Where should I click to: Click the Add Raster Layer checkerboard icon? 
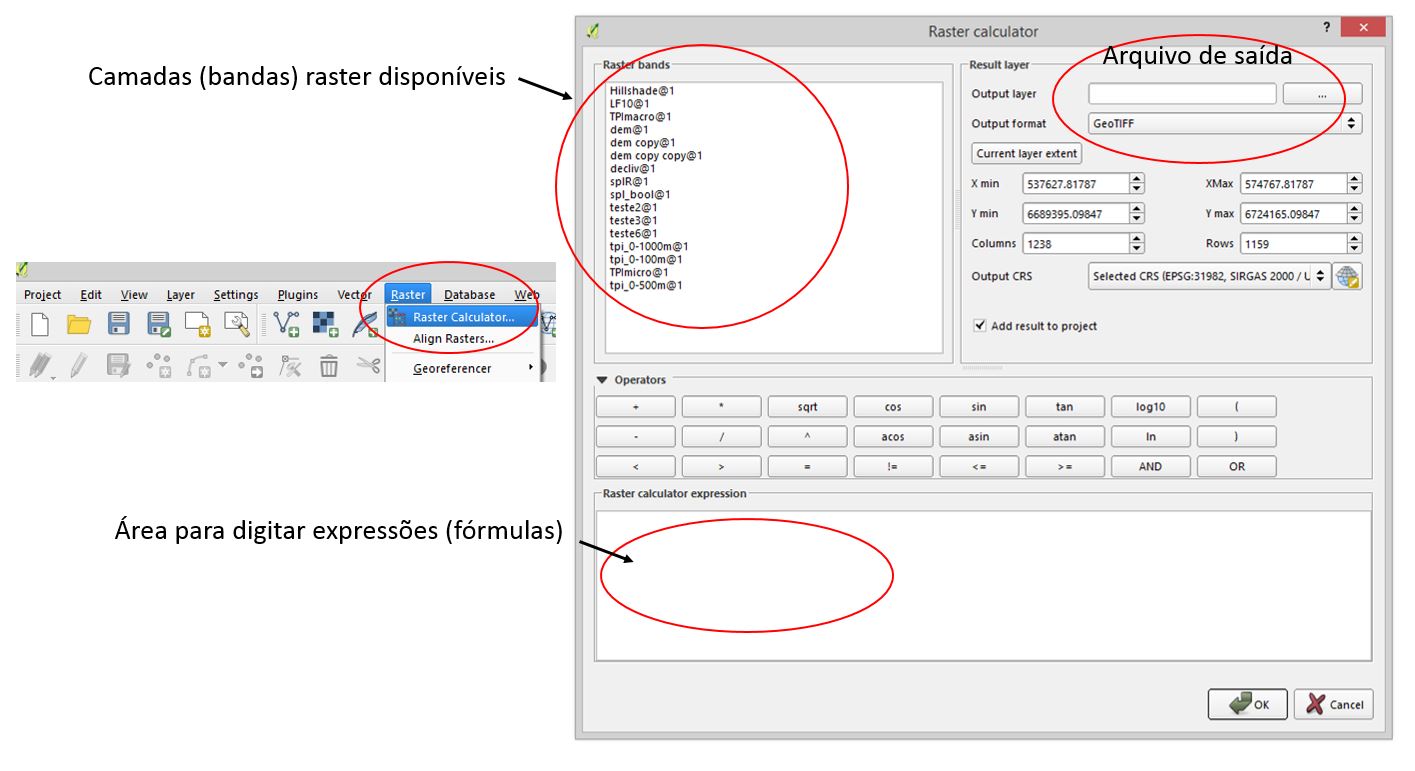pos(325,323)
